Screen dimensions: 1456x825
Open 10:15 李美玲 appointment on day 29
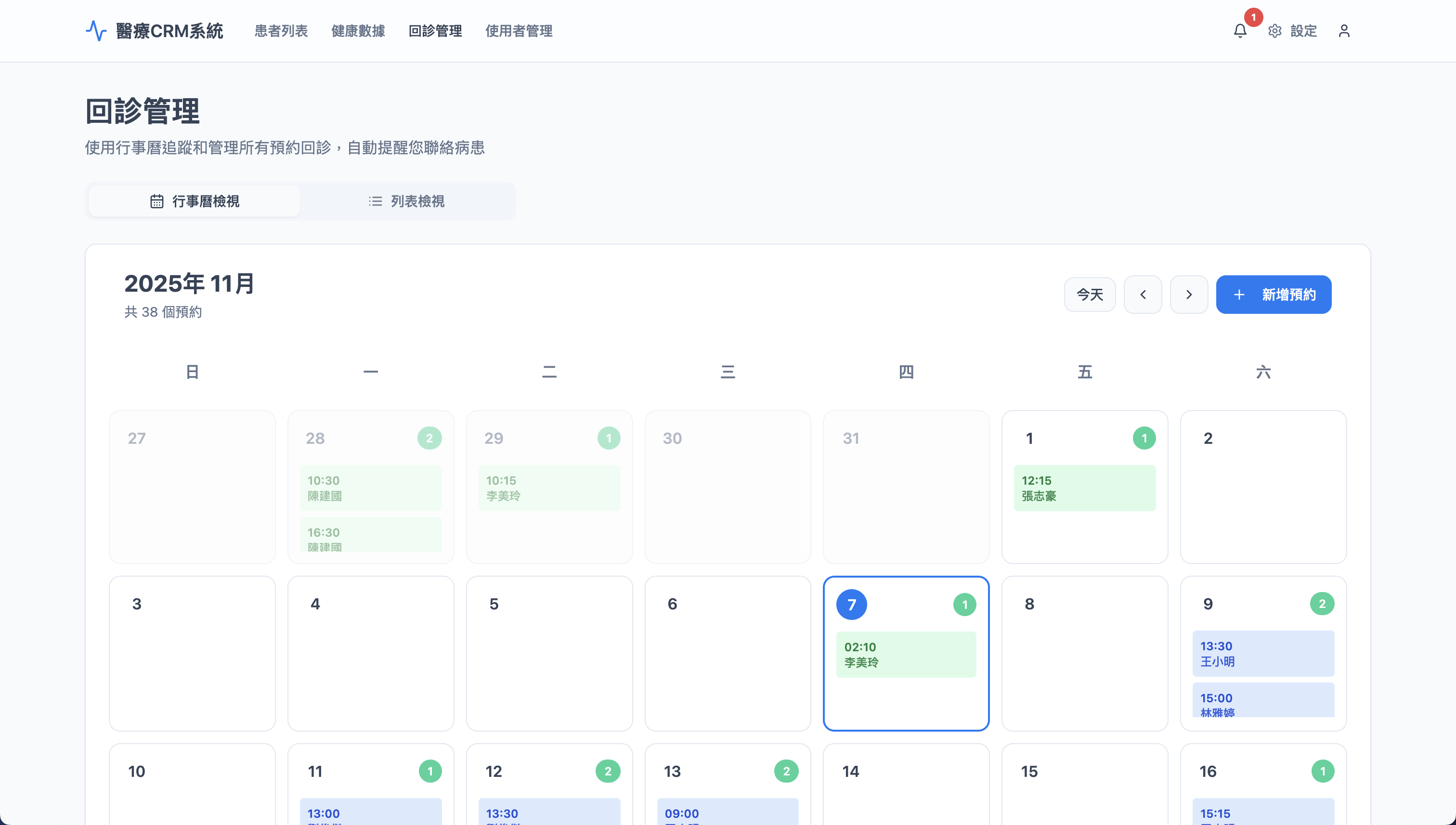coord(549,488)
